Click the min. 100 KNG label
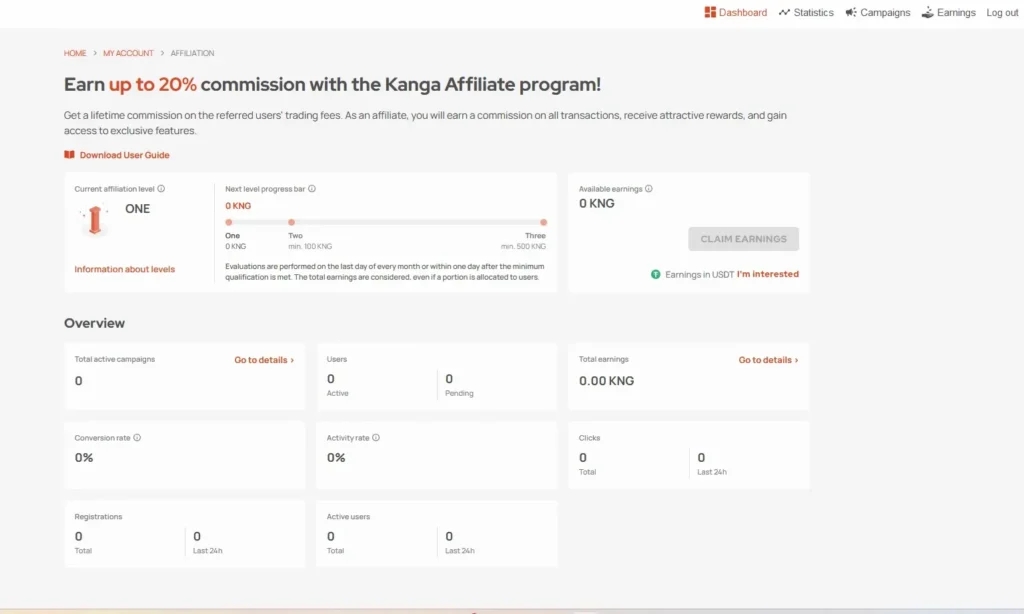Screen dimensions: 1024x614 click(x=310, y=247)
